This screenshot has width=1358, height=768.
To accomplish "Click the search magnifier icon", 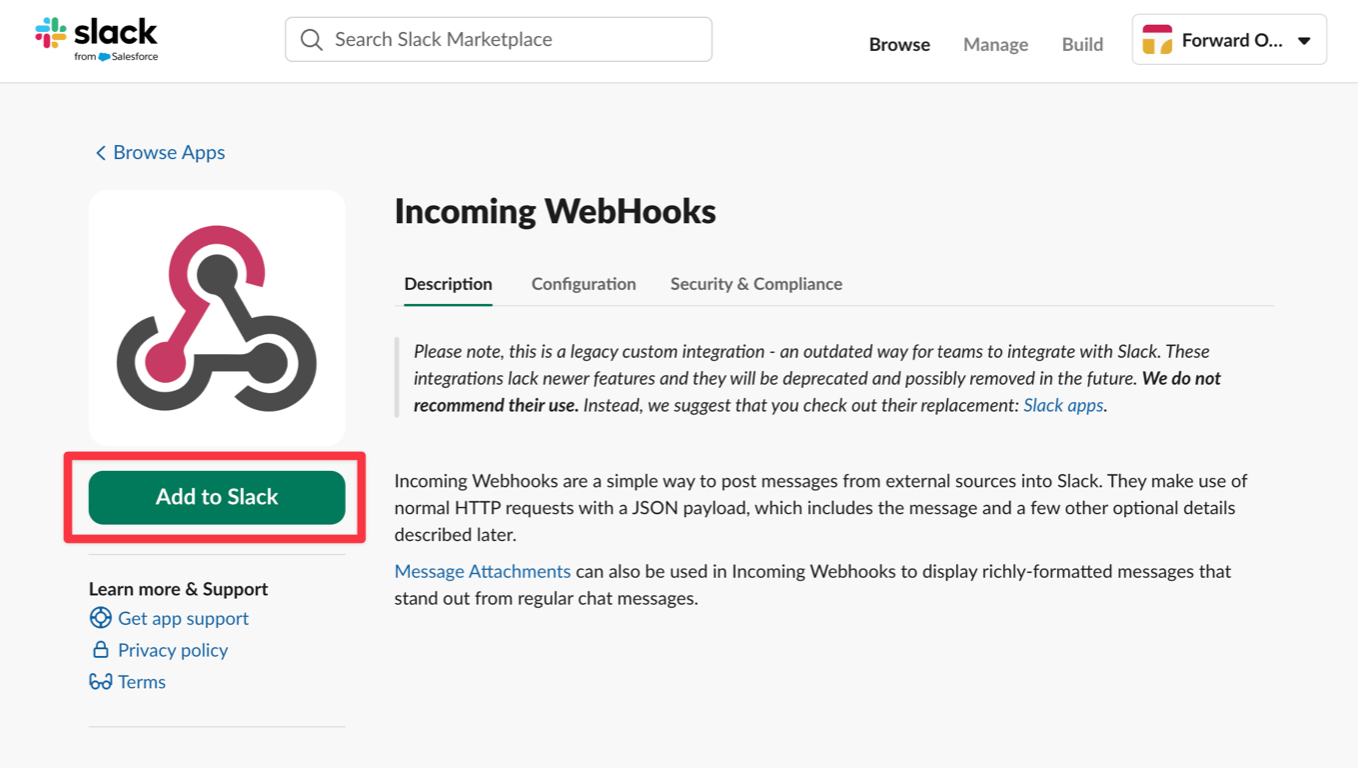I will [311, 40].
